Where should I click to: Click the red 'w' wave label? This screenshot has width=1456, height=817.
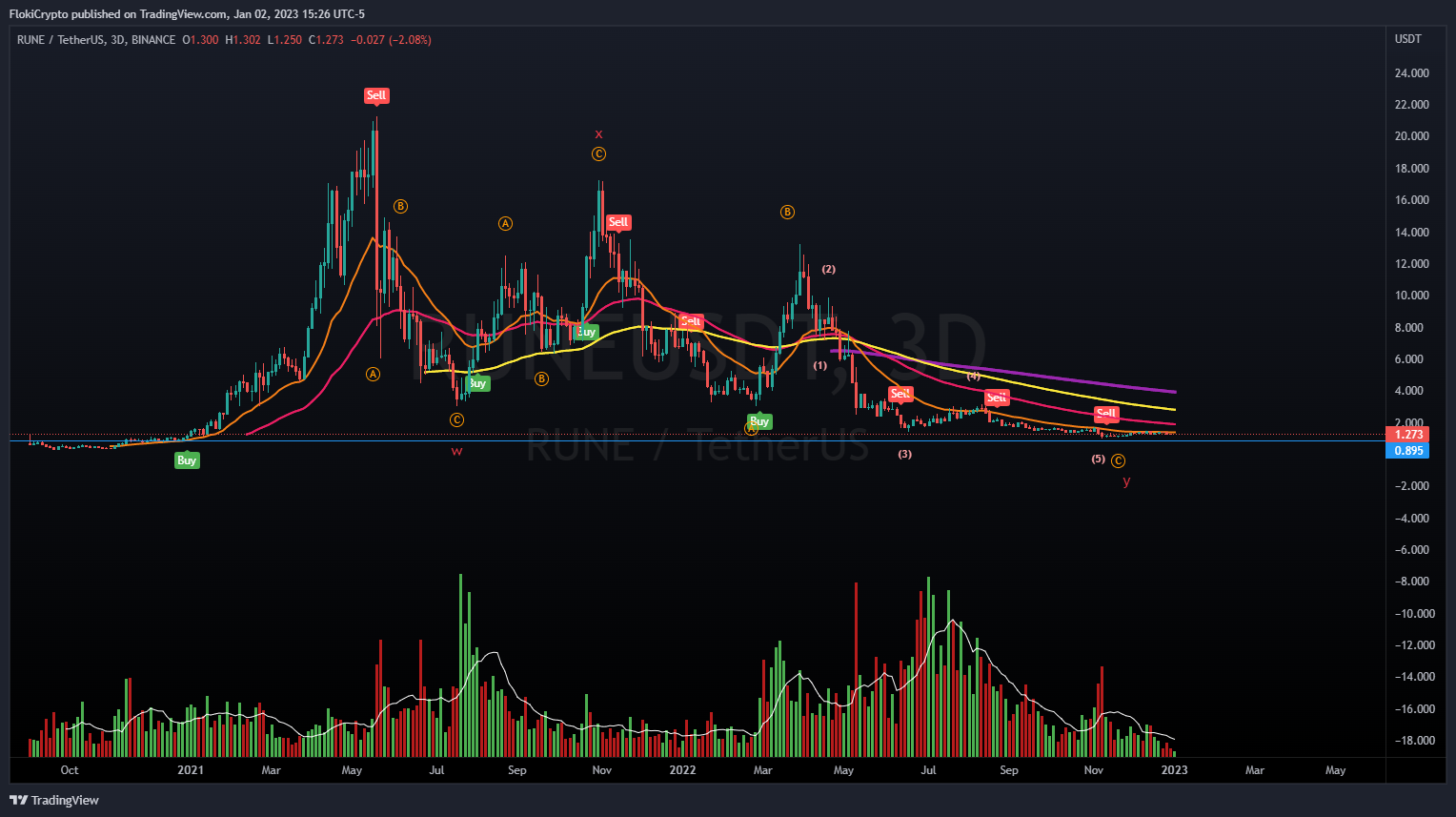click(457, 451)
